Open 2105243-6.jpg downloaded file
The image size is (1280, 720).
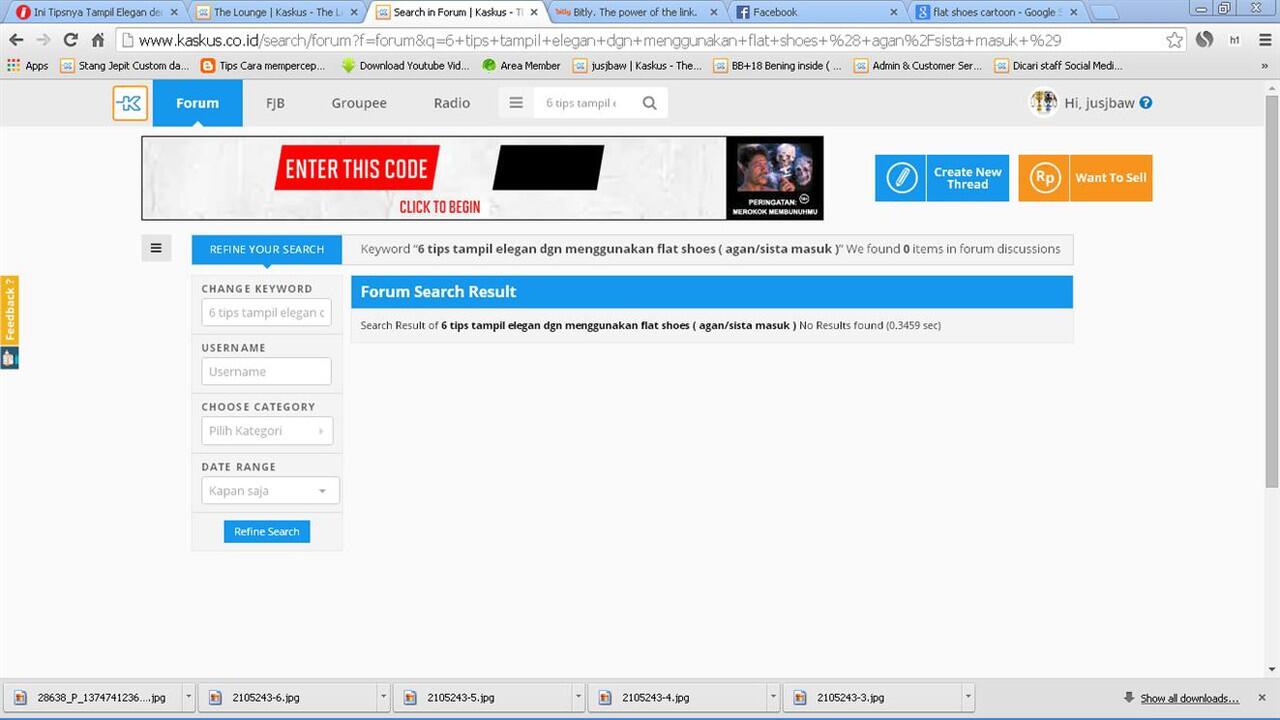click(x=286, y=697)
